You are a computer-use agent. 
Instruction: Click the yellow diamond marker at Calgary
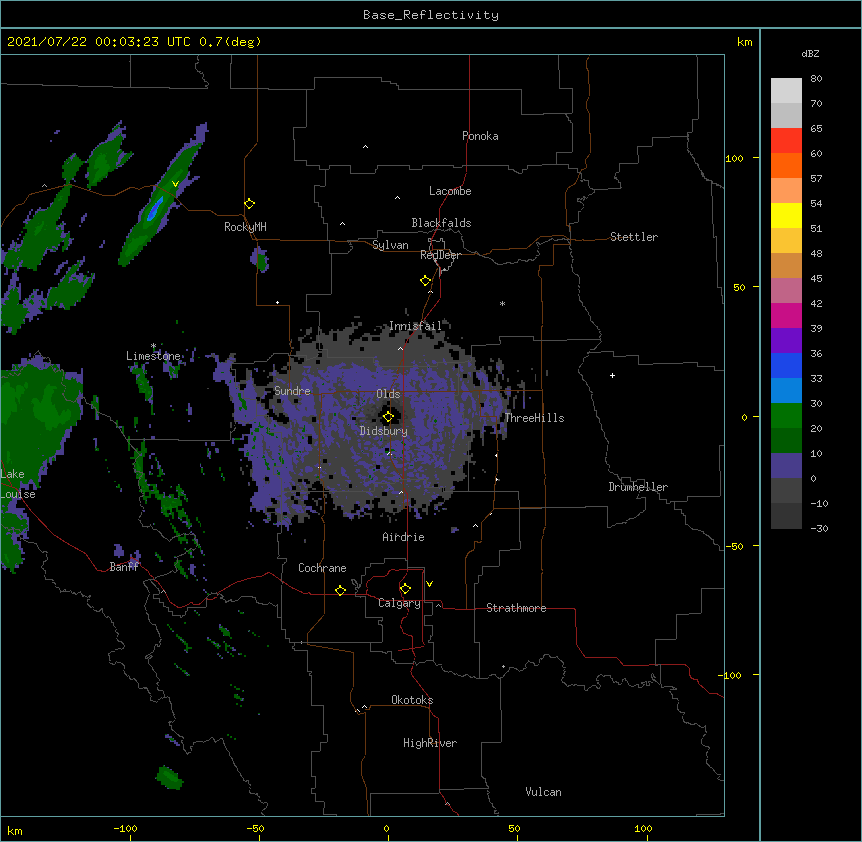(x=405, y=589)
